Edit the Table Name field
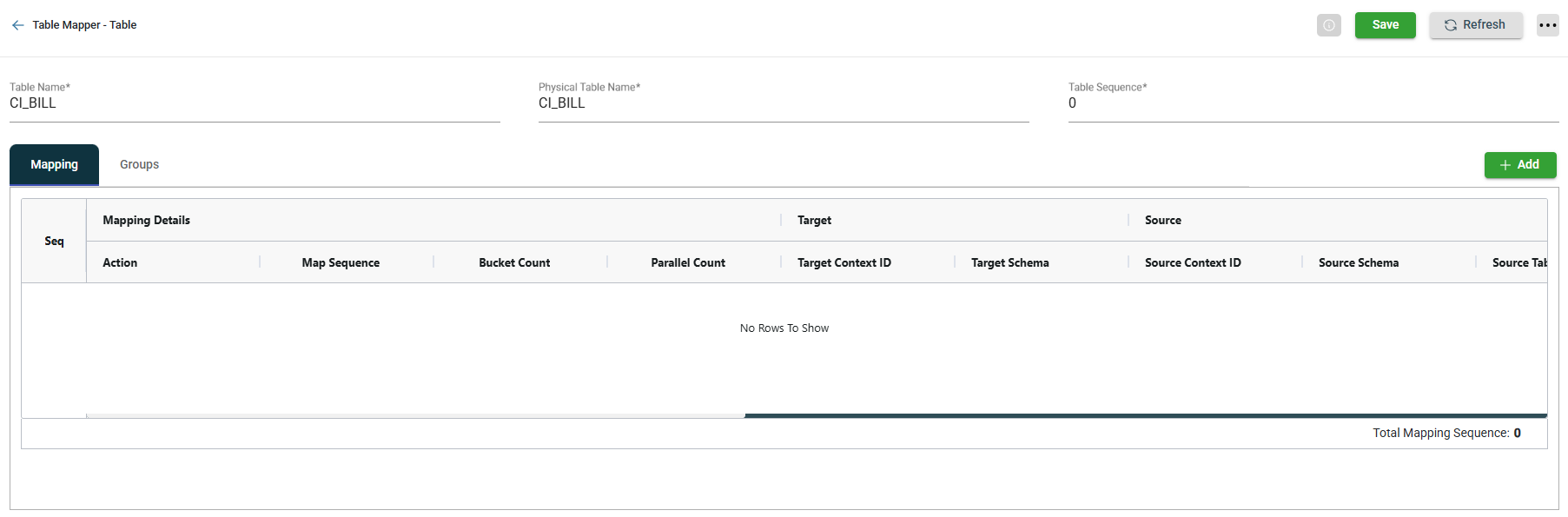 click(254, 103)
